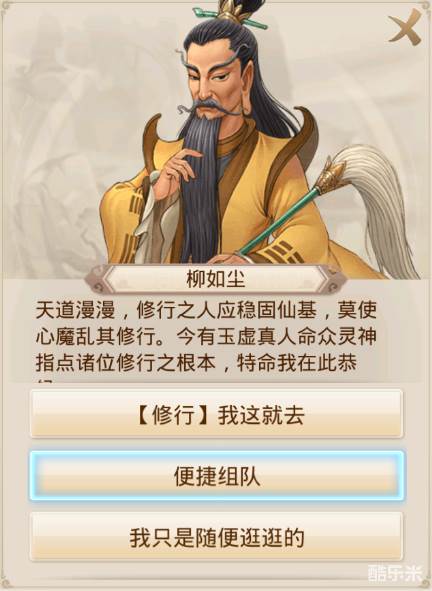The width and height of the screenshot is (432, 591).
Task: Tap the 柳如尘 name banner
Action: (216, 280)
